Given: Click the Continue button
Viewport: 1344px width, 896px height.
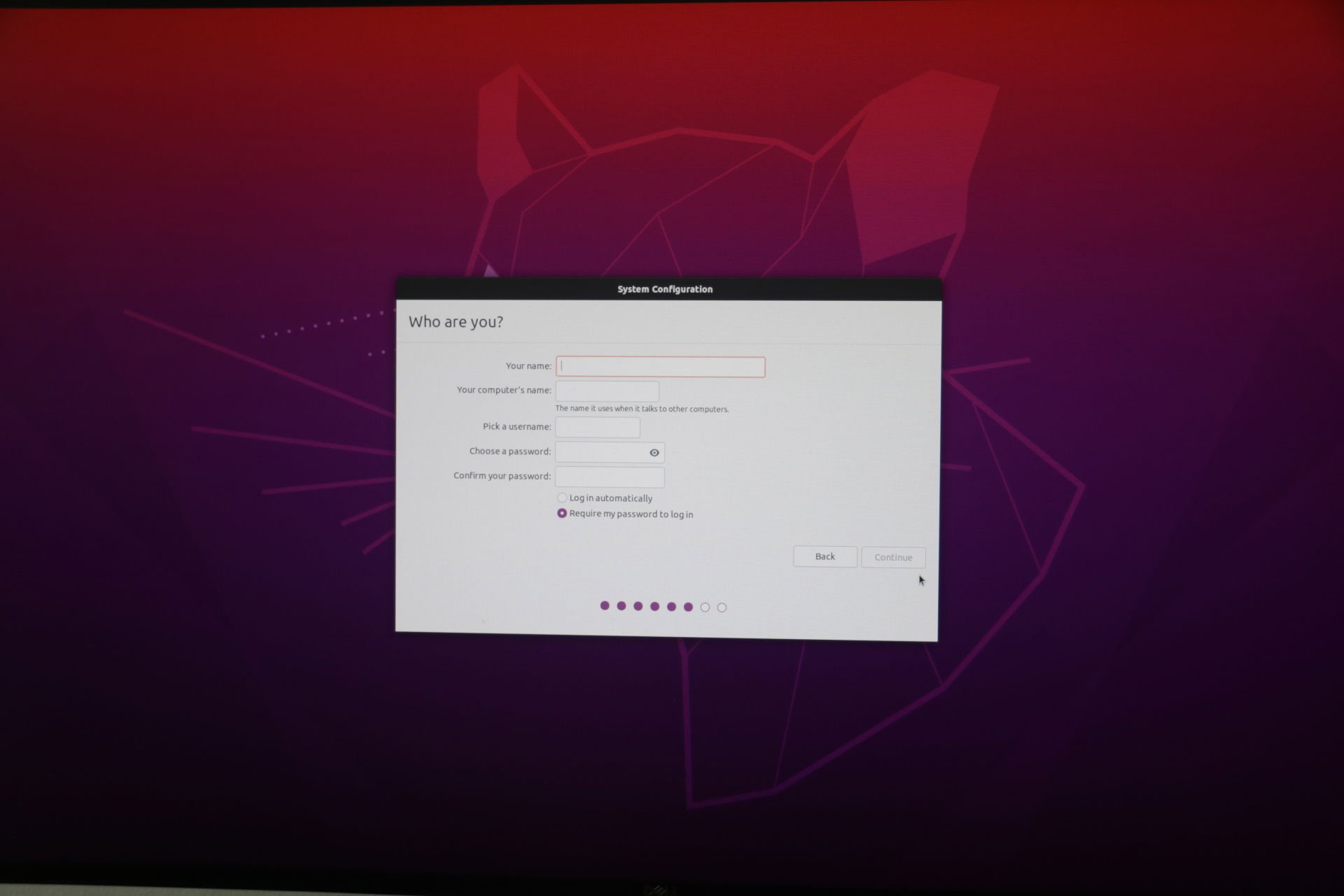Looking at the screenshot, I should pos(893,557).
